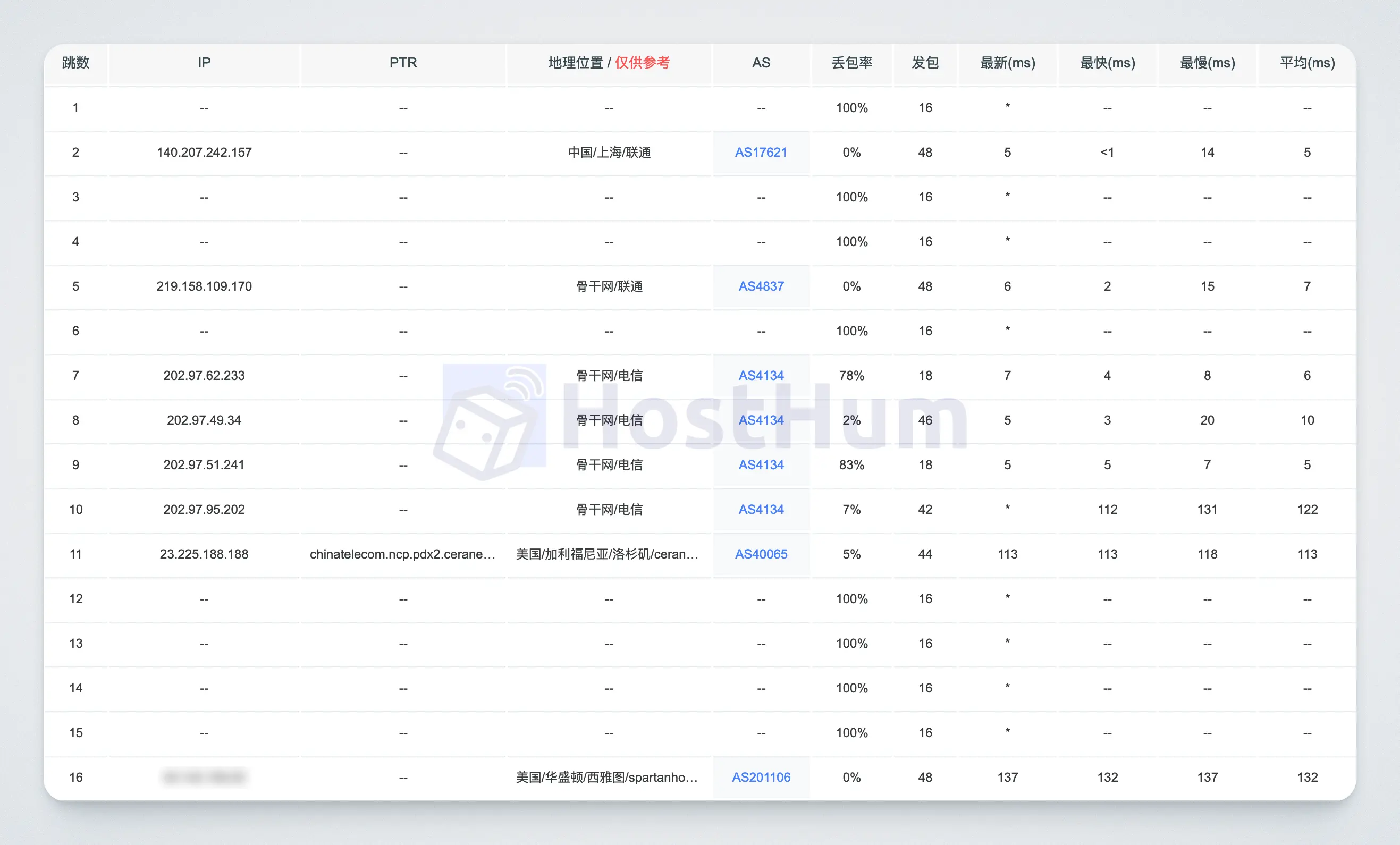Open AS4134 link in hop 7 row
The width and height of the screenshot is (1400, 845).
tap(761, 376)
